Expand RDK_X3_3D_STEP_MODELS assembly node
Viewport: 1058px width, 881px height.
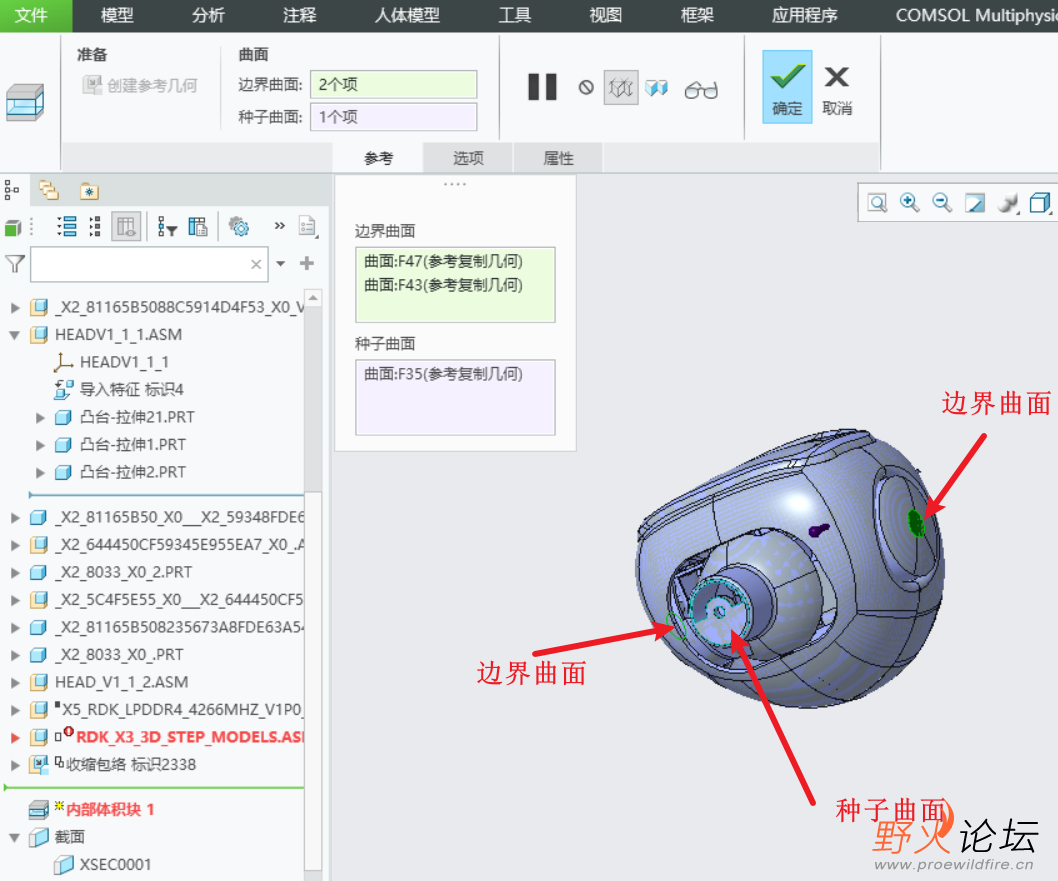pyautogui.click(x=15, y=738)
